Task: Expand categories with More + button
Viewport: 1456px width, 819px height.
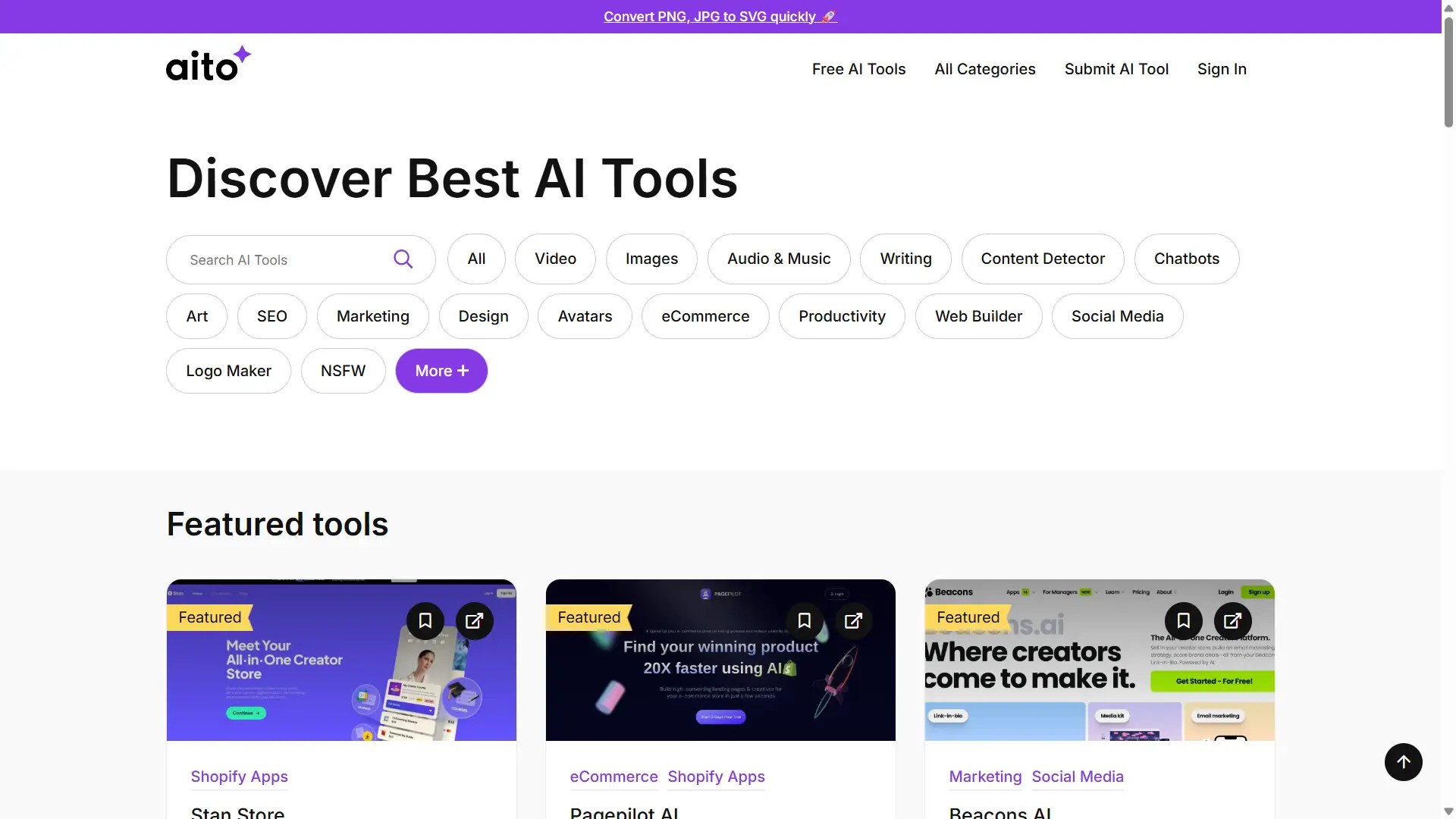Action: [x=441, y=371]
